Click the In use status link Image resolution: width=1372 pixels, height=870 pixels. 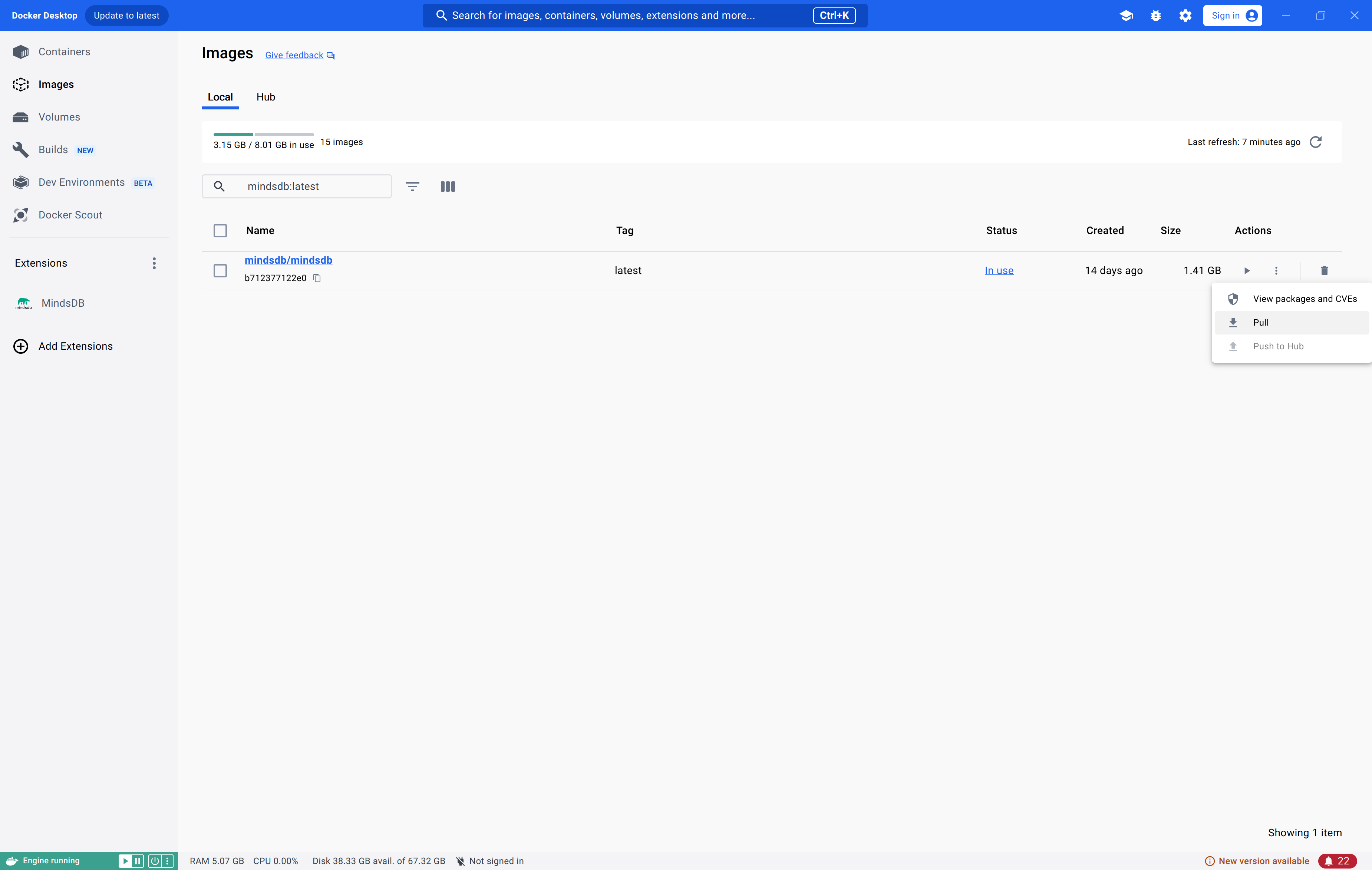click(999, 271)
